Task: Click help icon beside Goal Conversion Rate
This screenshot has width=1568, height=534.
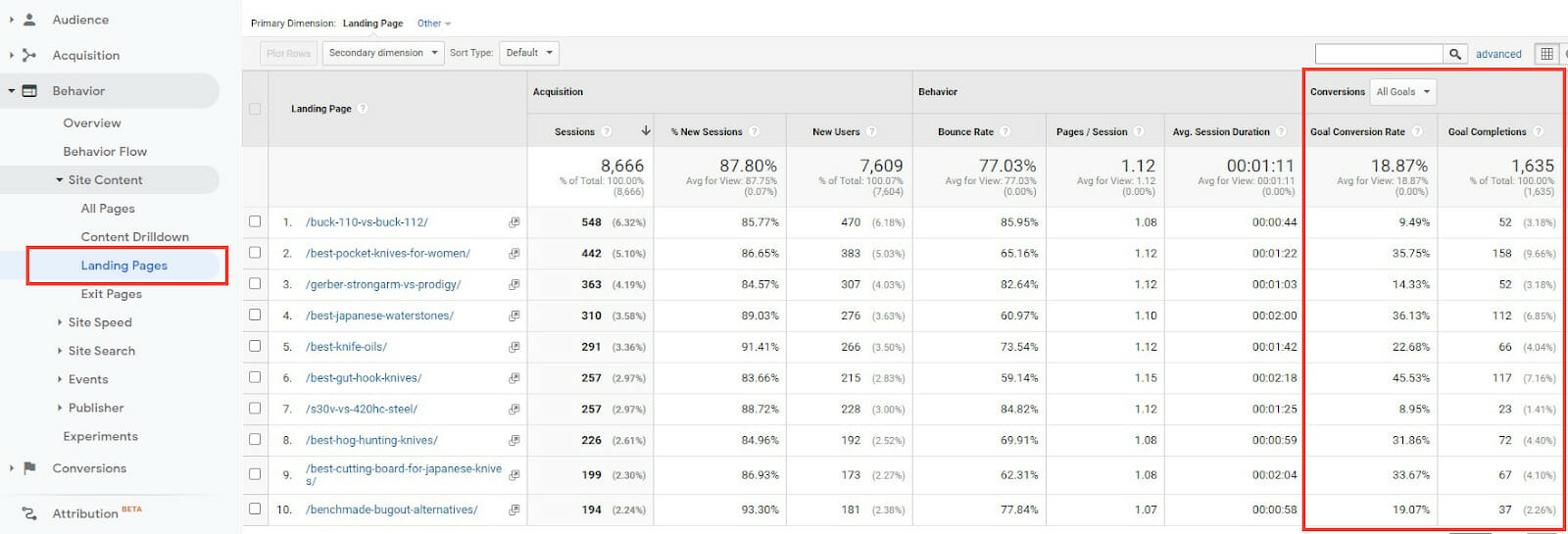Action: click(x=1417, y=131)
